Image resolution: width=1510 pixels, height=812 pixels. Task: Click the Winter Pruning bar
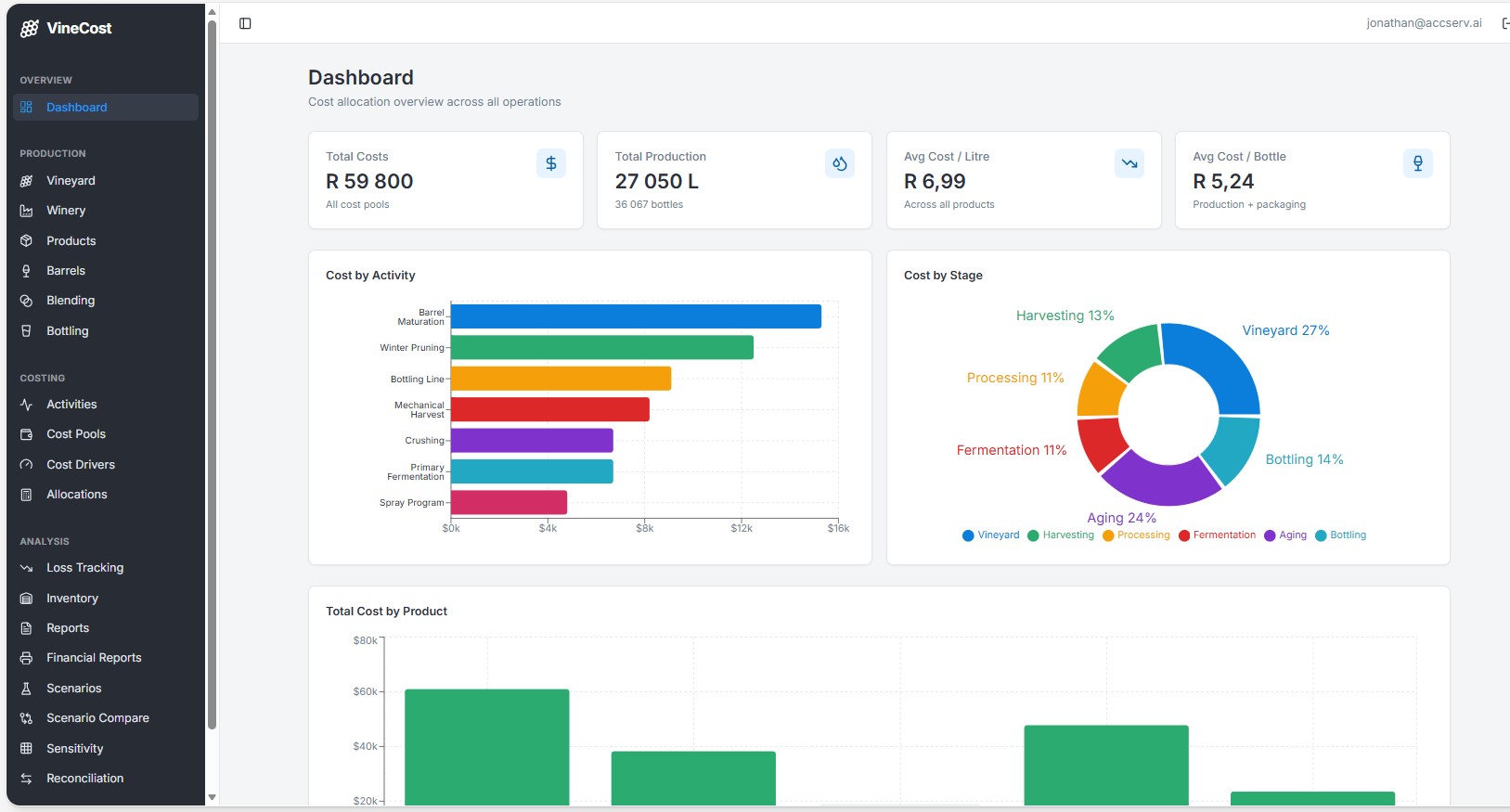click(602, 348)
